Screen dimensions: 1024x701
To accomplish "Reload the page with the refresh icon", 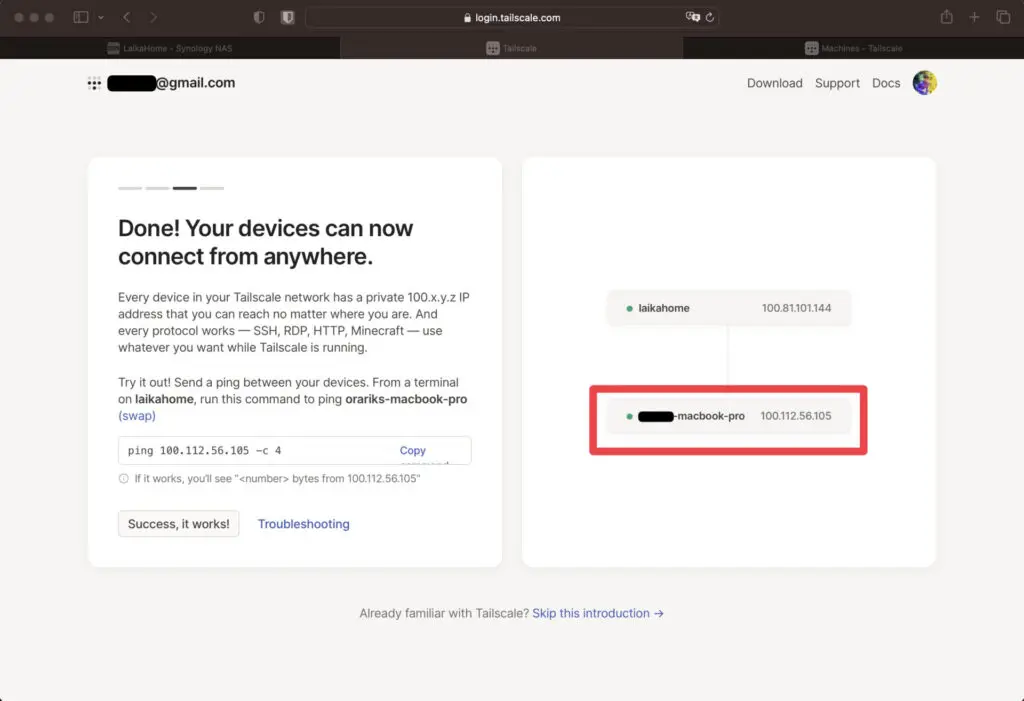I will pos(710,18).
